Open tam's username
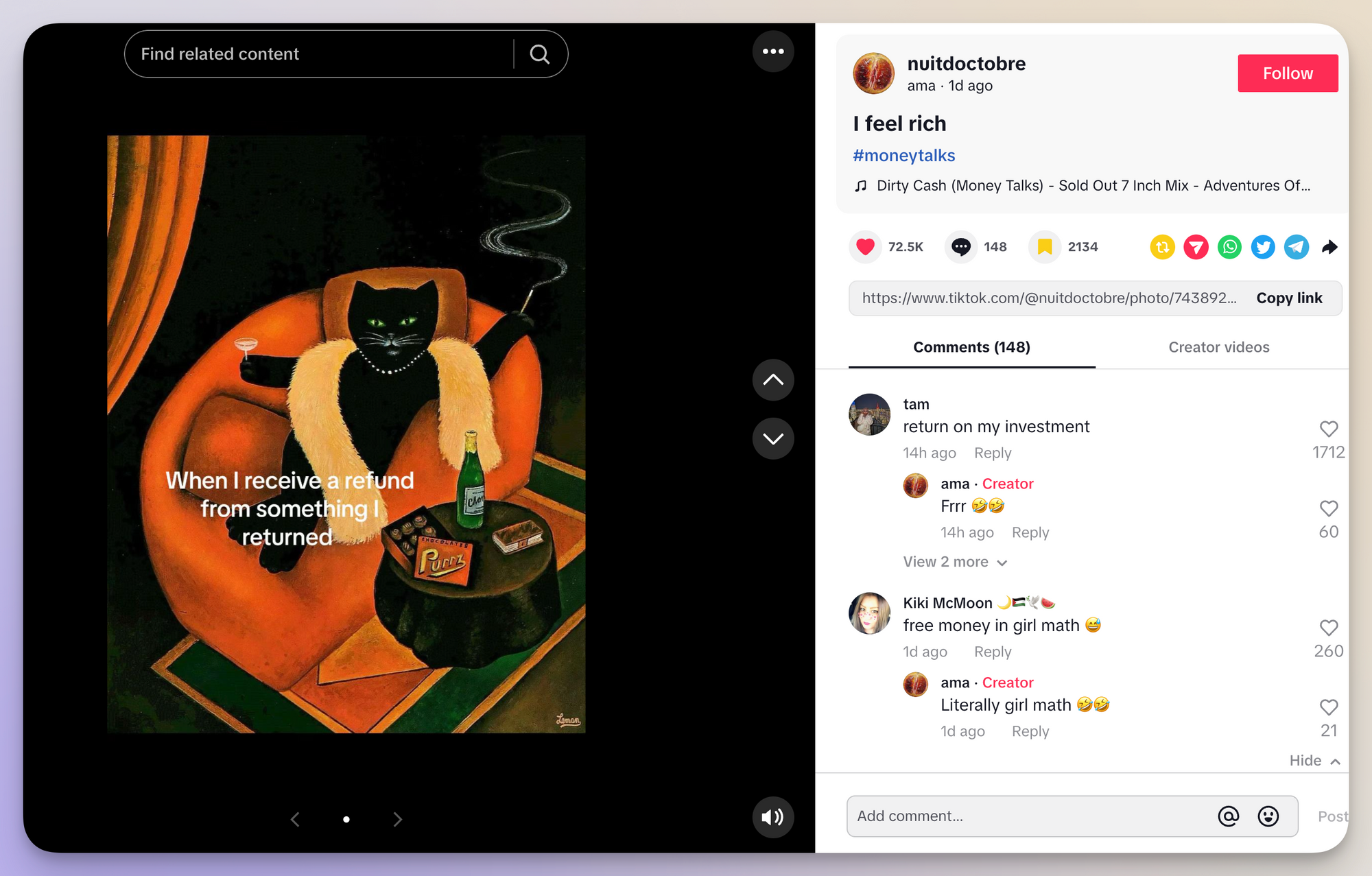Image resolution: width=1372 pixels, height=876 pixels. (916, 405)
